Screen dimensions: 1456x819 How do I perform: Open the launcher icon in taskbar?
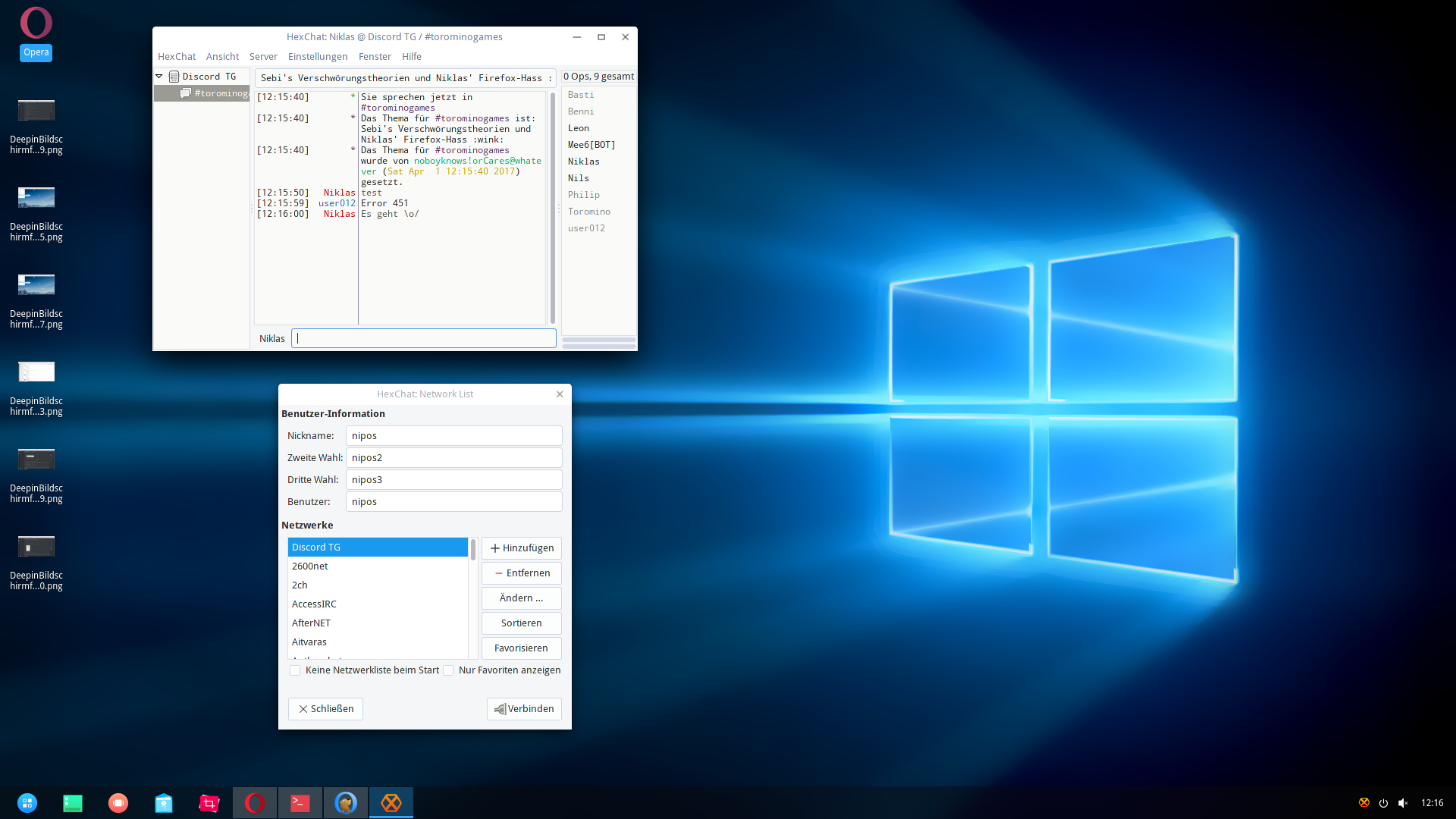pos(27,802)
